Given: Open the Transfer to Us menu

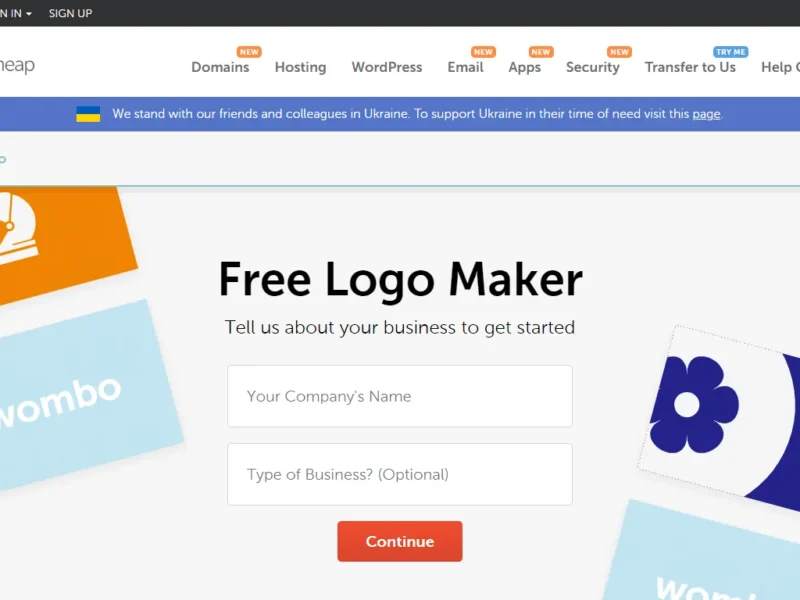Looking at the screenshot, I should (x=690, y=67).
